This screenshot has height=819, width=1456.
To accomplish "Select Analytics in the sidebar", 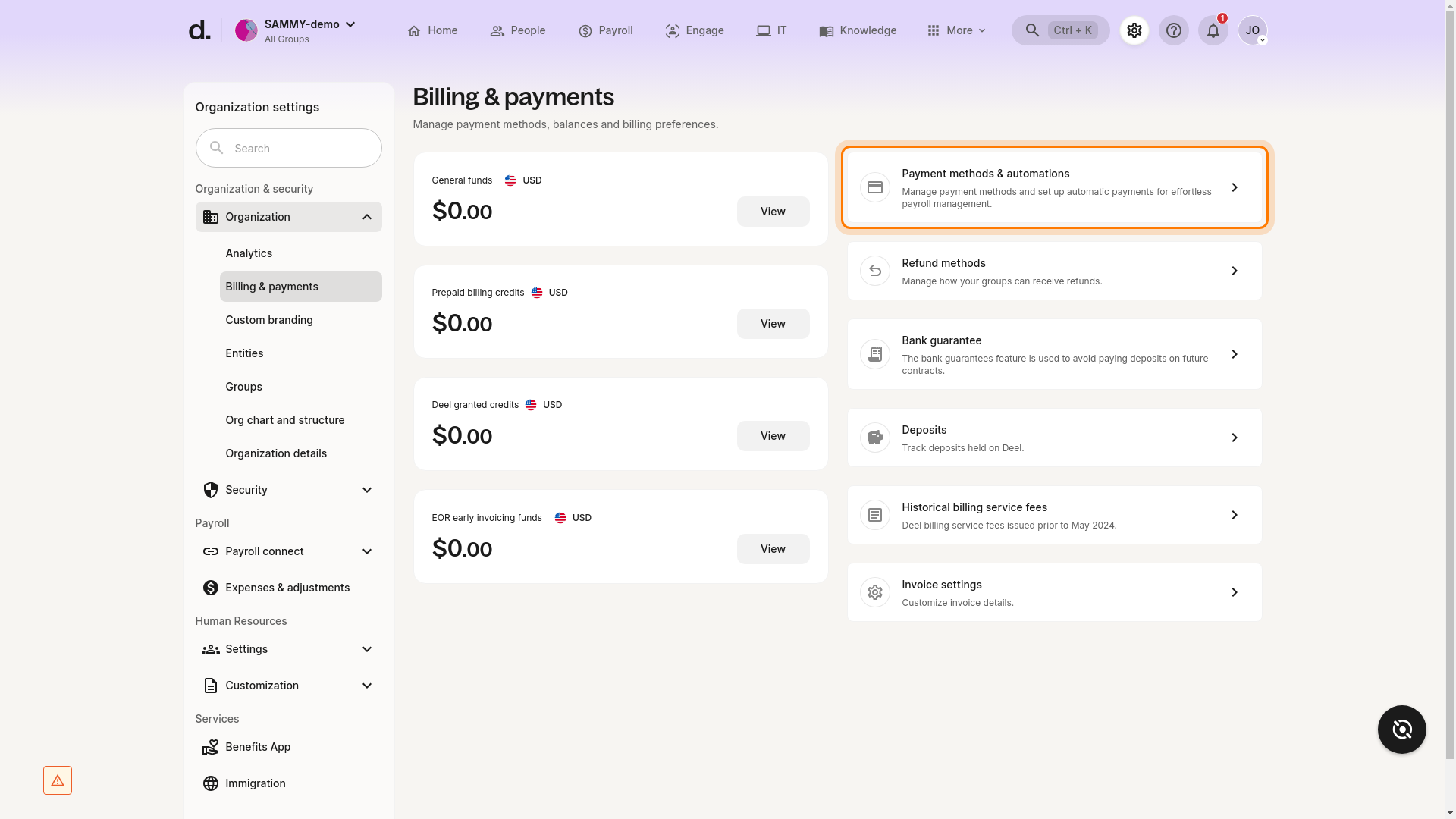I will coord(301,253).
